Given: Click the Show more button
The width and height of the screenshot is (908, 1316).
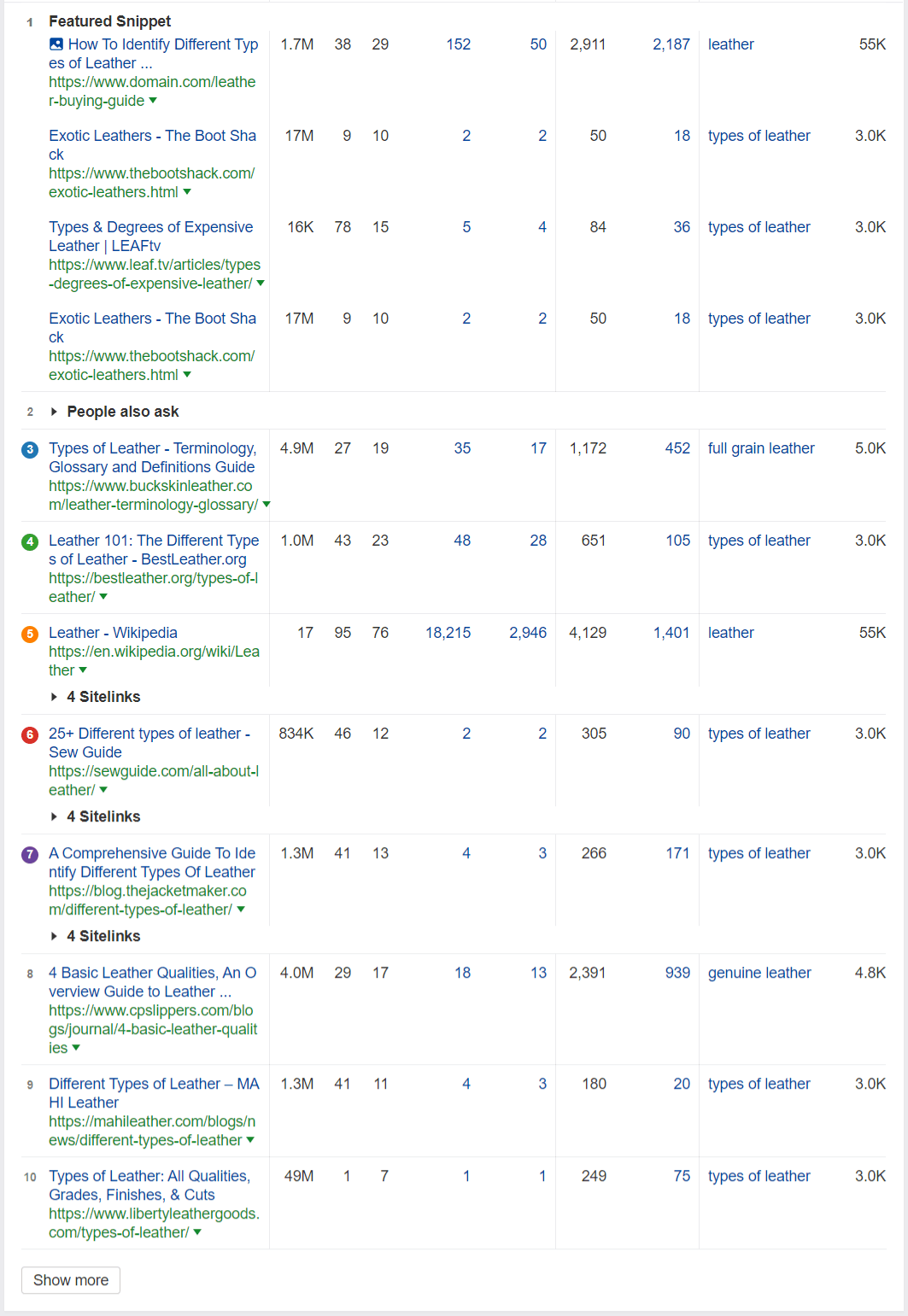Looking at the screenshot, I should pos(70,1280).
